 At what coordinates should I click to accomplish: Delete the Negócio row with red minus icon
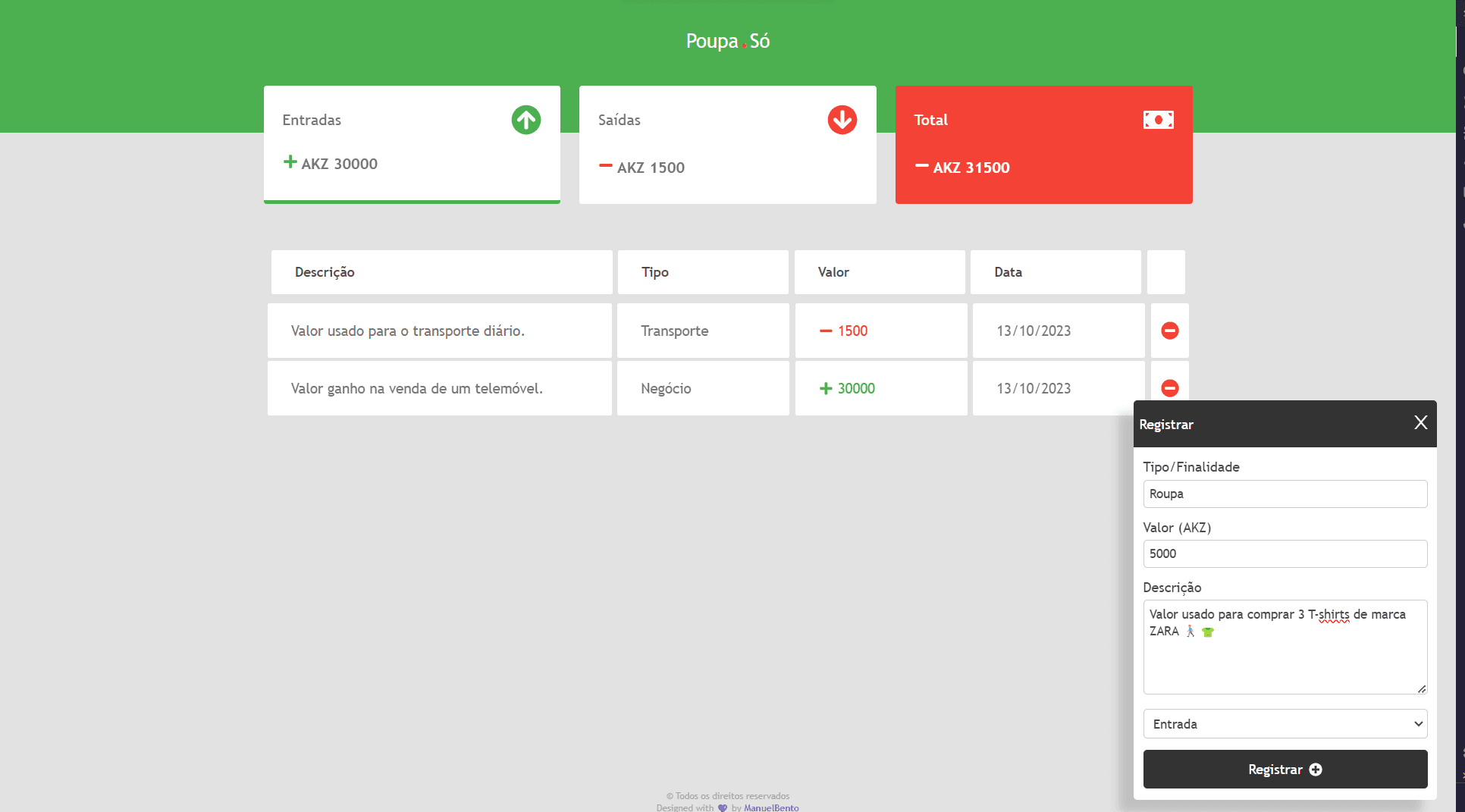[1169, 388]
